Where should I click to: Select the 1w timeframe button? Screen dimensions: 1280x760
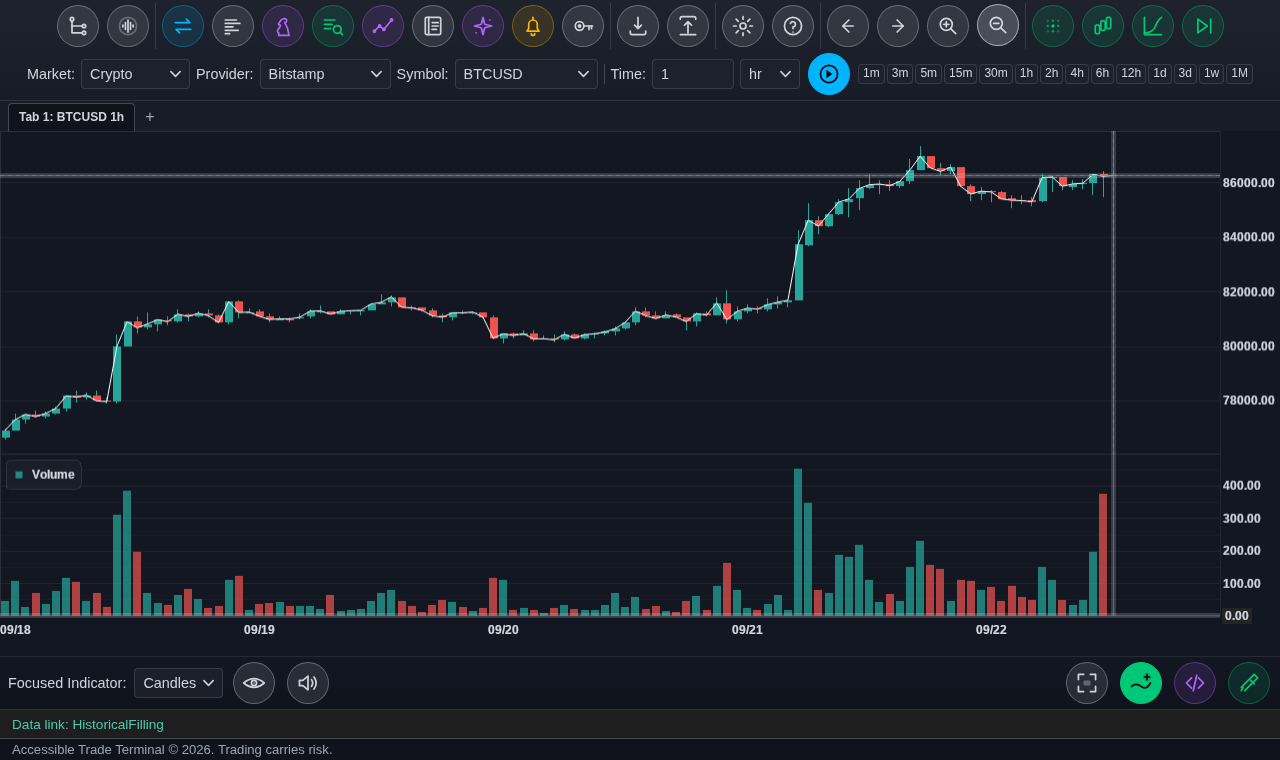[x=1211, y=73]
